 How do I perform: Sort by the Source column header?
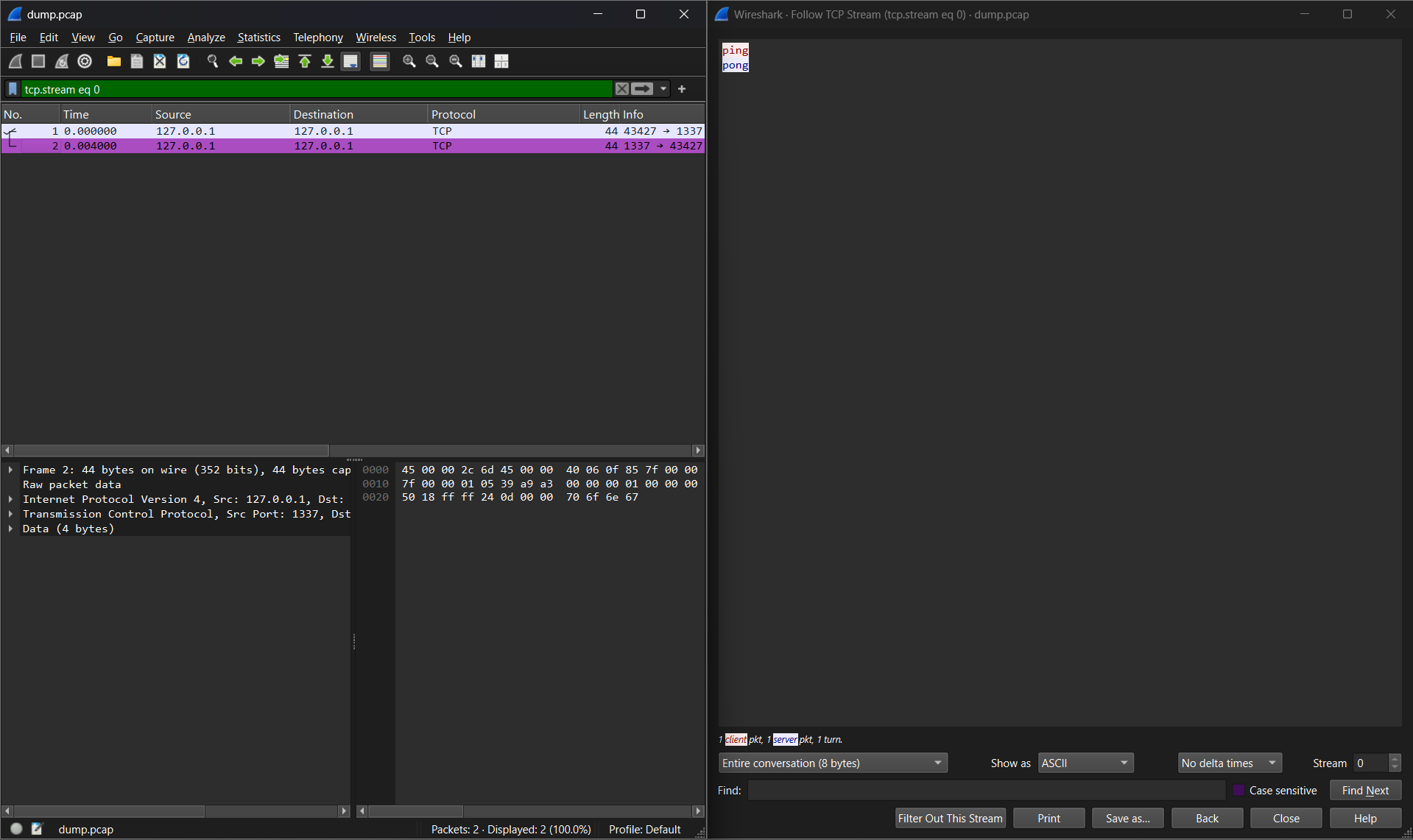221,114
